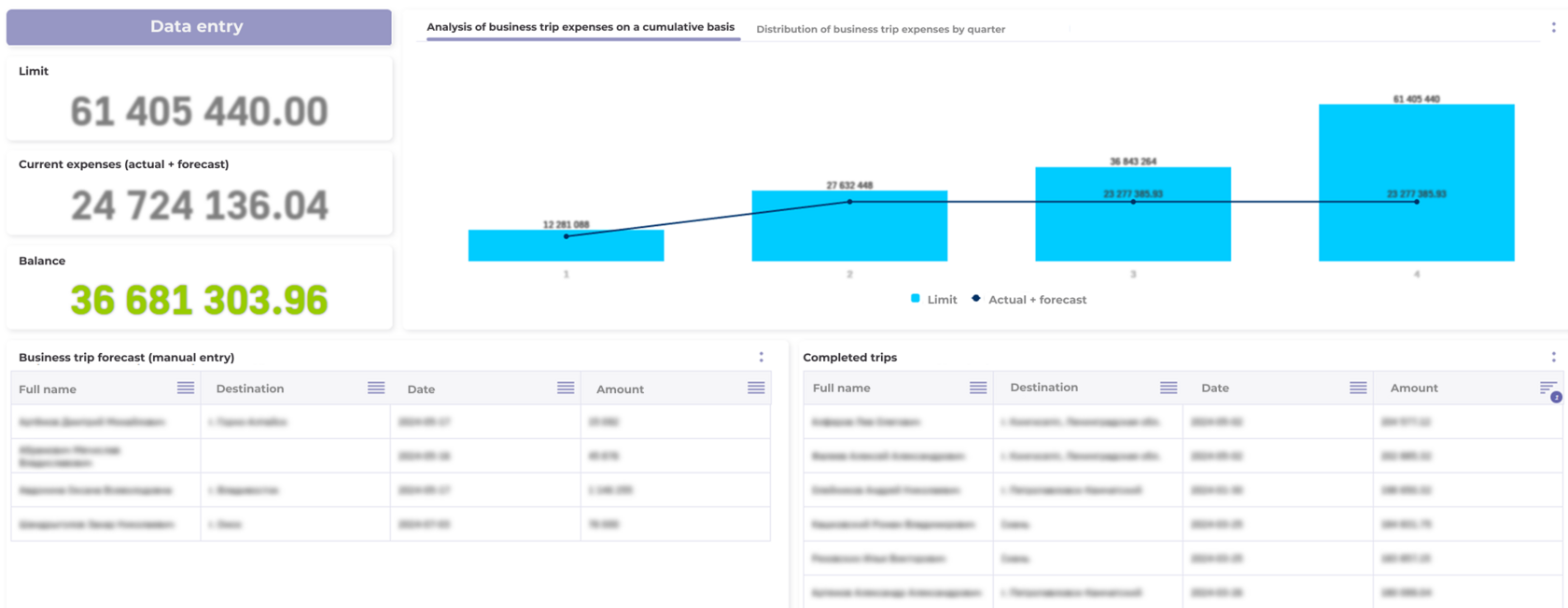Click the Completed trips panel title
This screenshot has height=608, width=1568.
point(849,357)
